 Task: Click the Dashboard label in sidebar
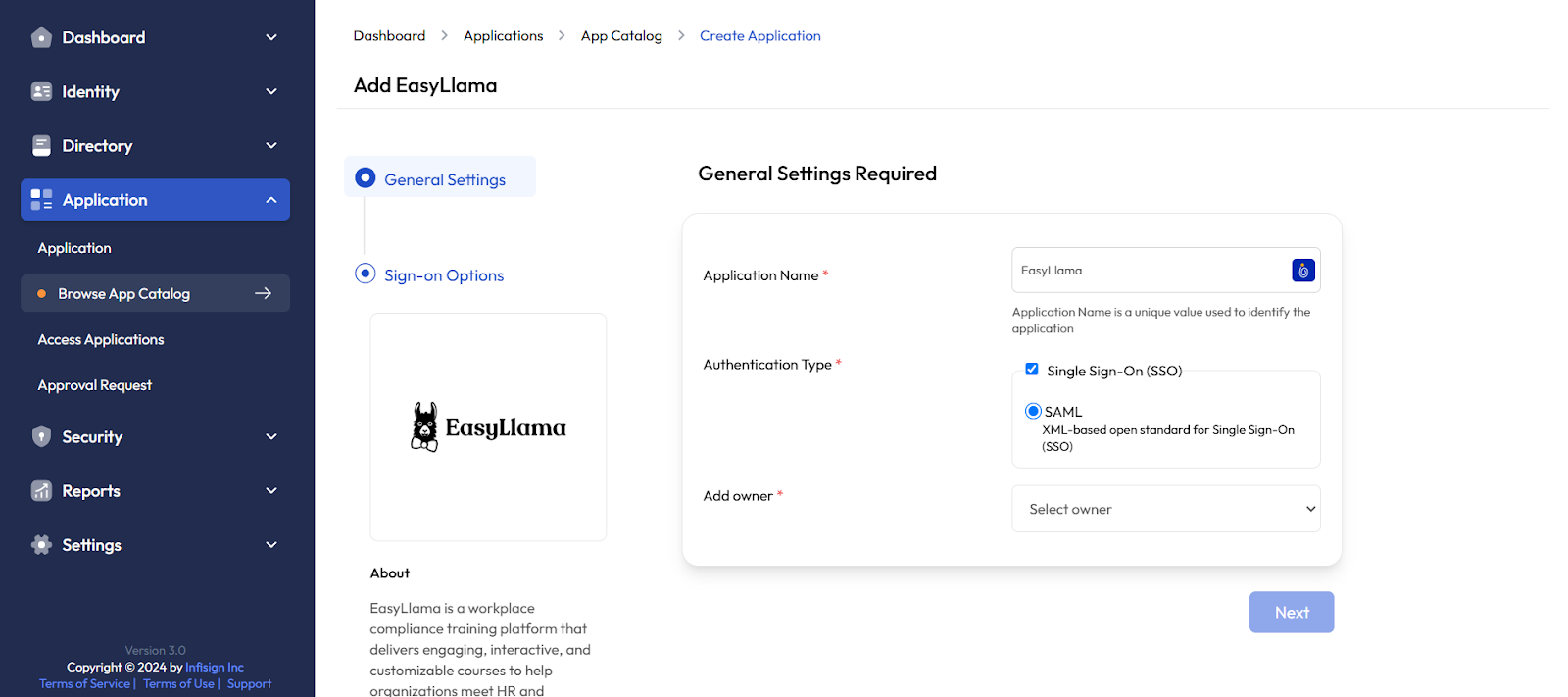(104, 37)
